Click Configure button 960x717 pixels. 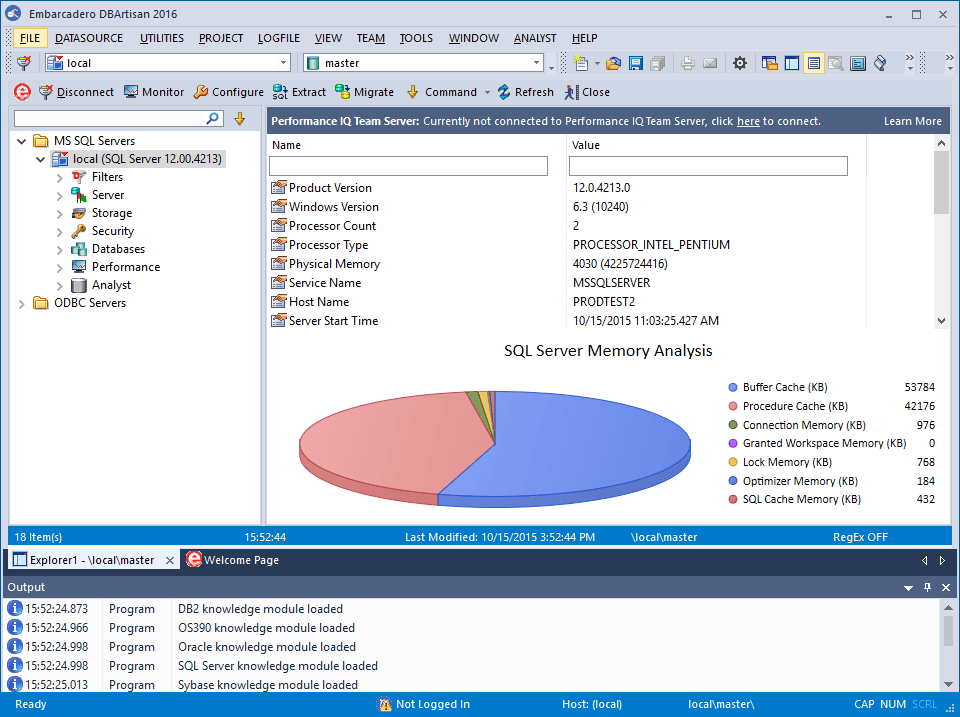coord(228,92)
